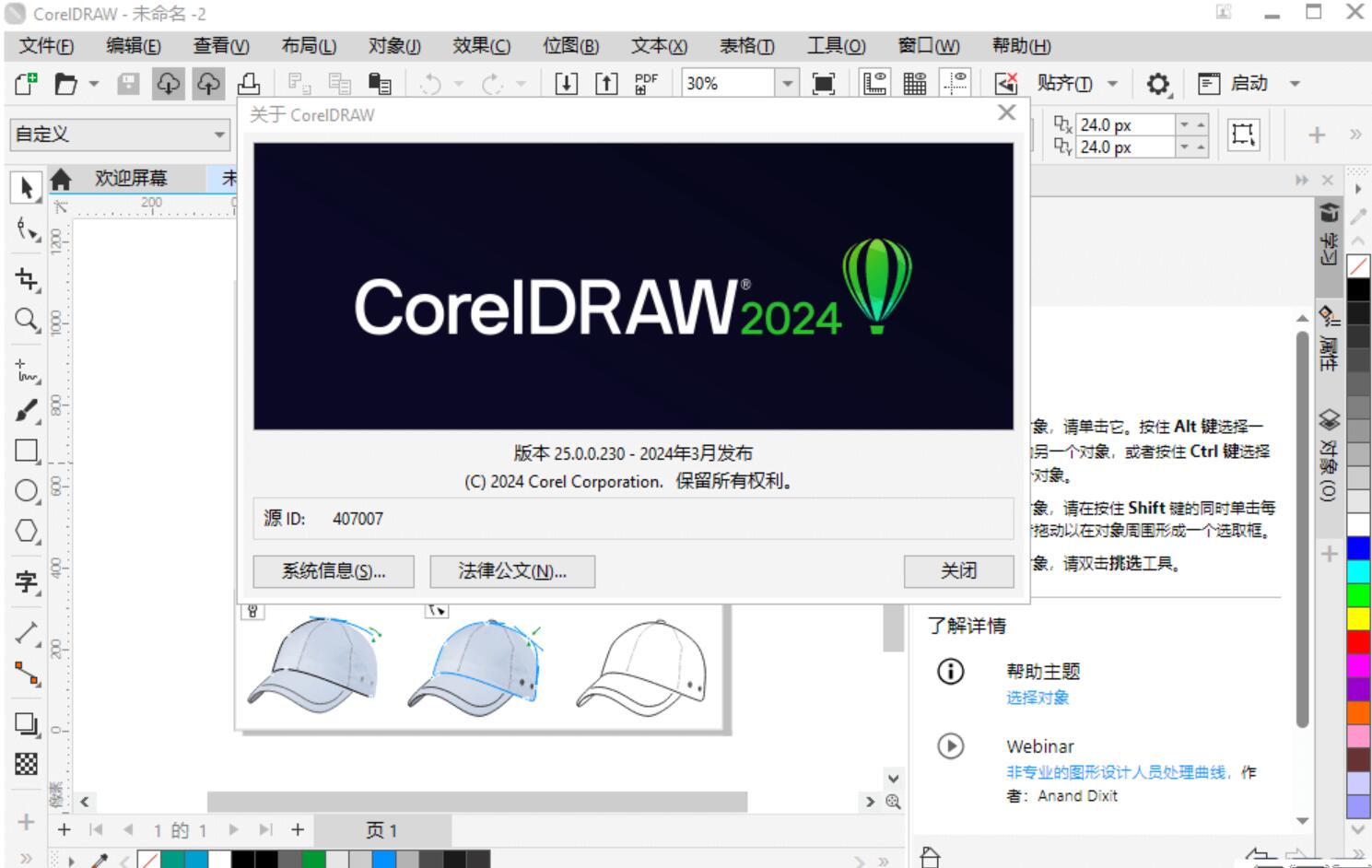Open the duplicate distance Y dropdown arrow
The image size is (1372, 868).
coord(1184,147)
